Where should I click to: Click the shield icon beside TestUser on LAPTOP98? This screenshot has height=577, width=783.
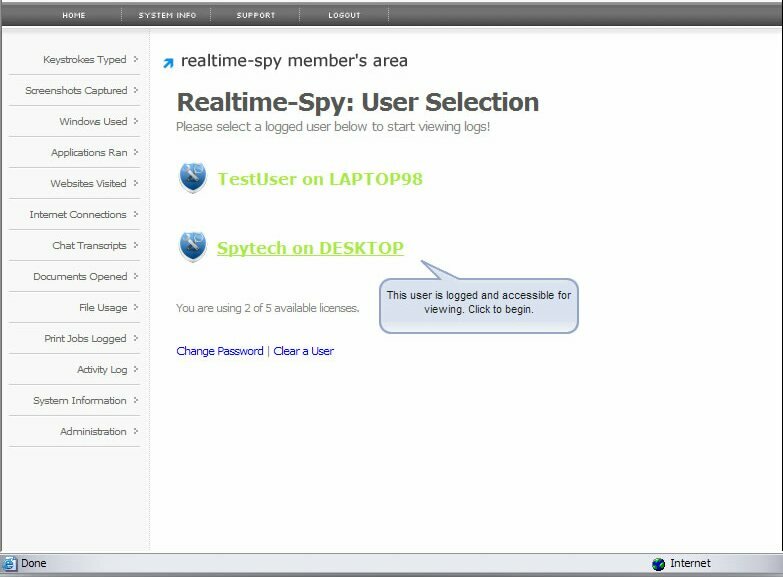(x=192, y=179)
